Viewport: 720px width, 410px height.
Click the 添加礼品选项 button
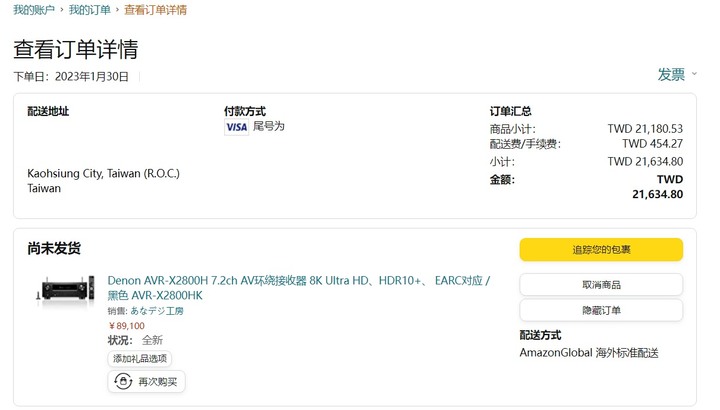coord(140,359)
